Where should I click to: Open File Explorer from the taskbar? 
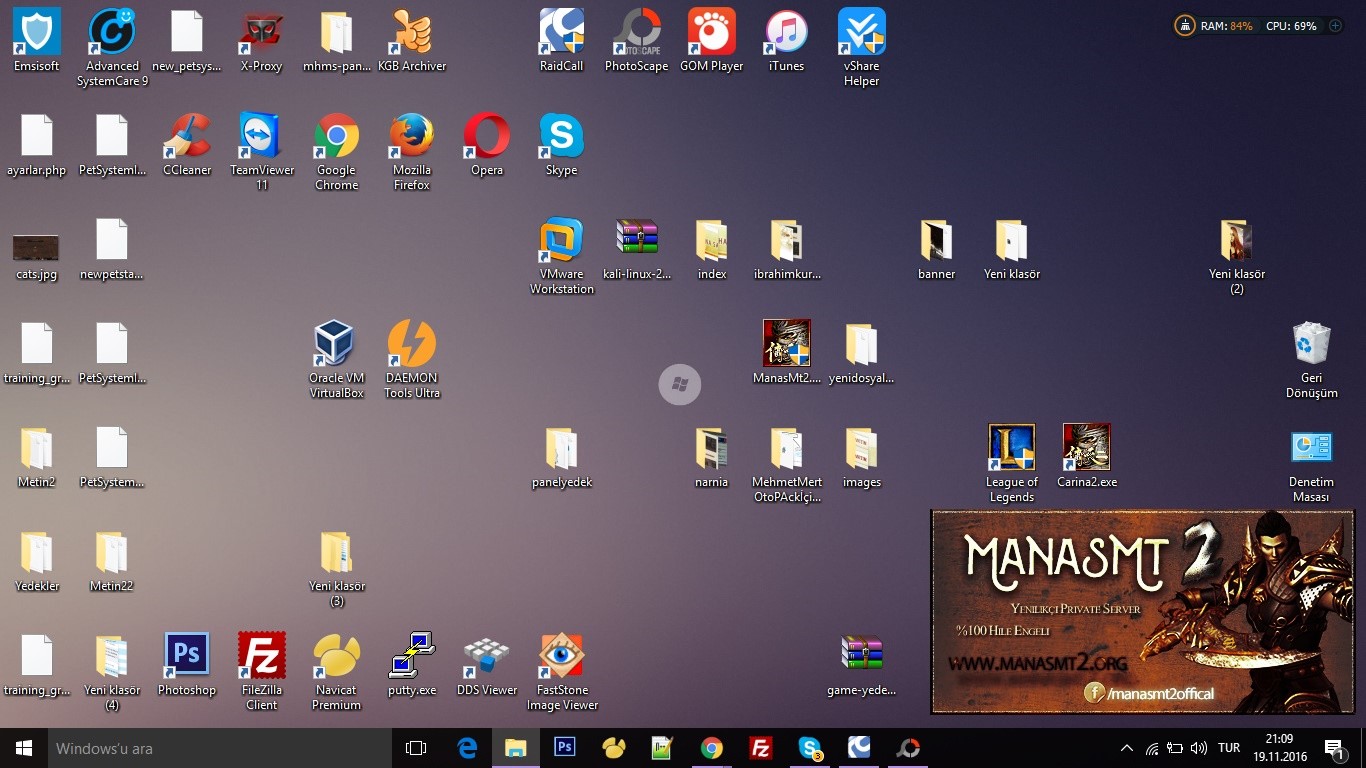coord(515,748)
